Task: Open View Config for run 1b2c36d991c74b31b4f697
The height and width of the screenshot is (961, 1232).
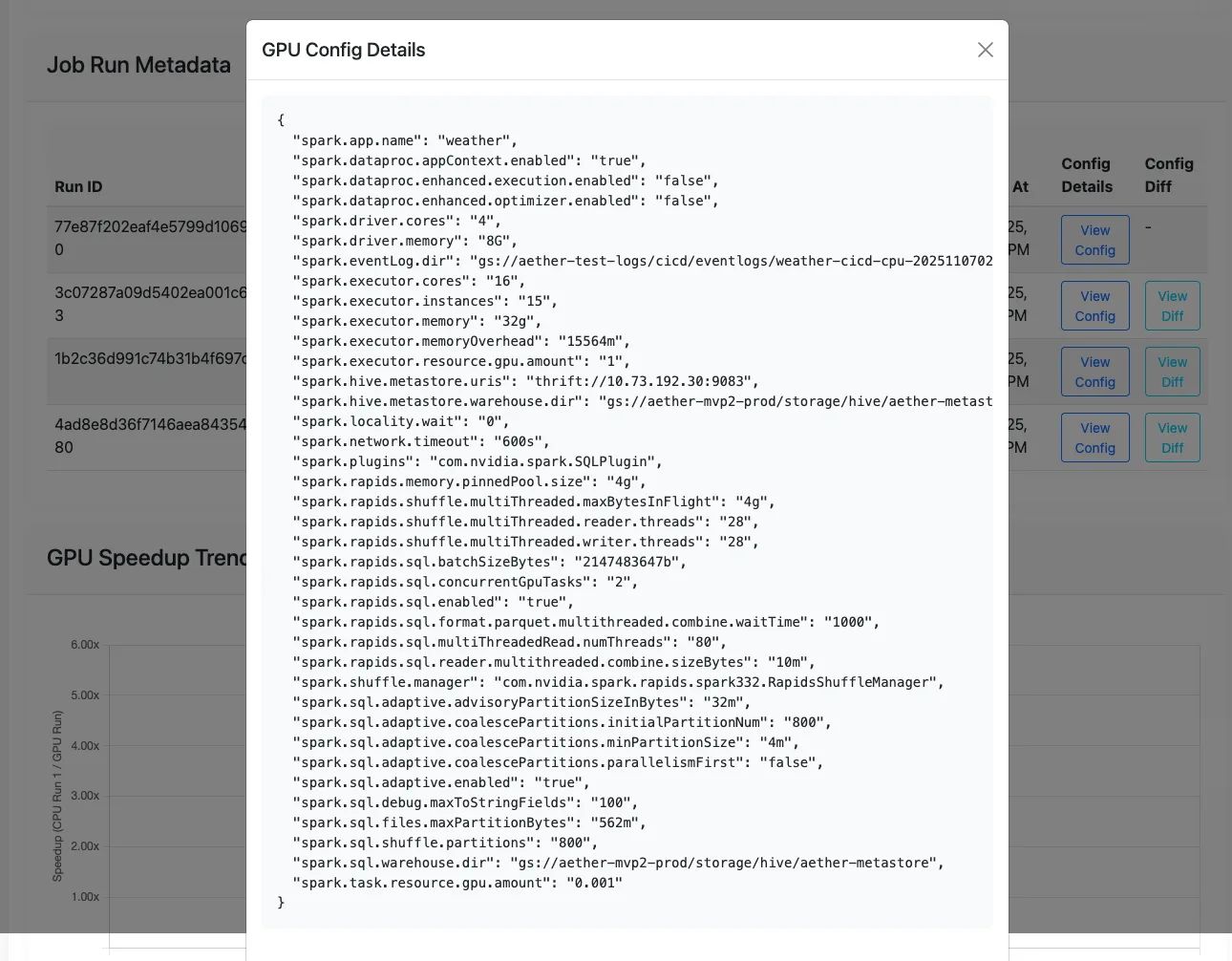Action: (x=1094, y=371)
